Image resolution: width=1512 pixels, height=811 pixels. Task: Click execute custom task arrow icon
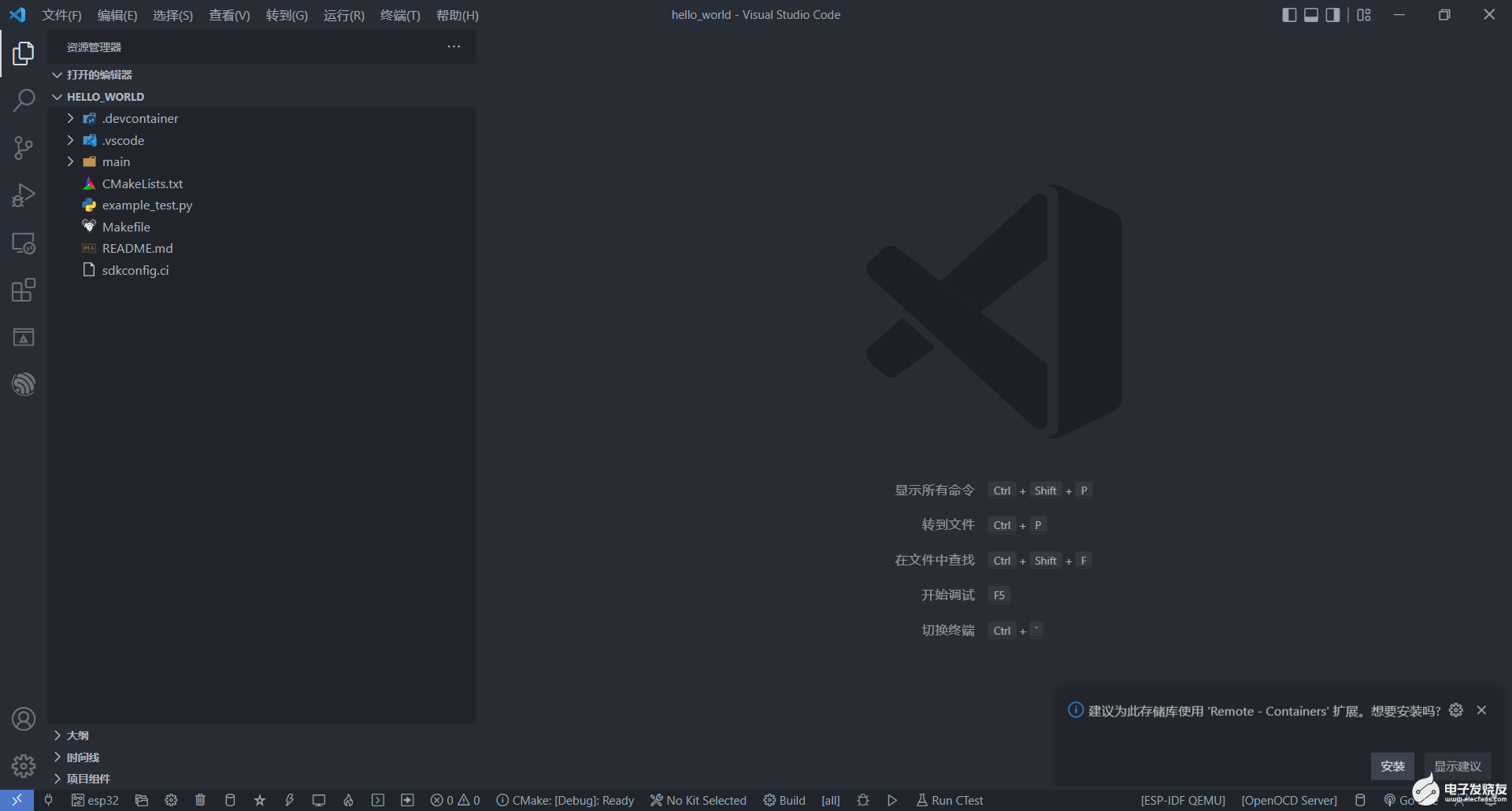coord(407,800)
